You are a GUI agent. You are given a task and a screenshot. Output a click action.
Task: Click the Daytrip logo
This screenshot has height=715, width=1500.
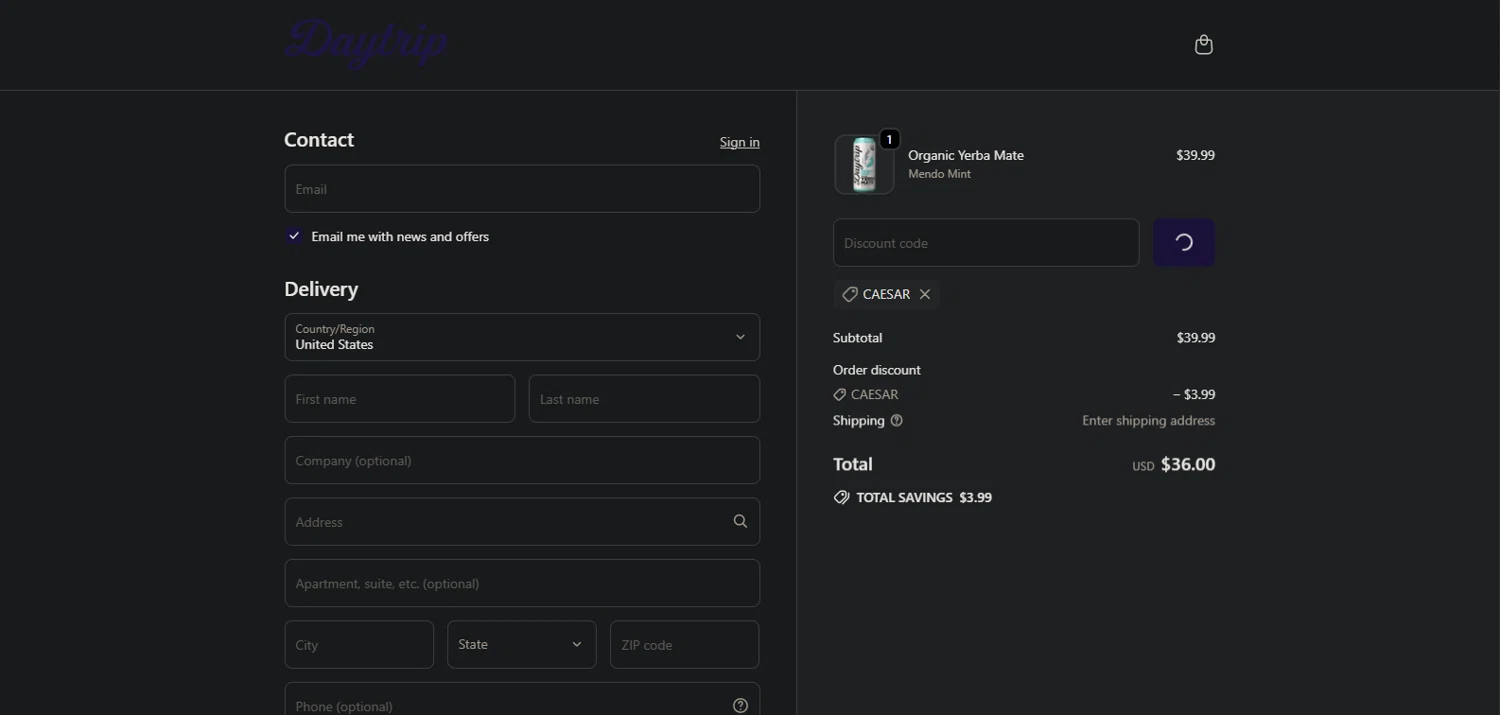pyautogui.click(x=366, y=44)
